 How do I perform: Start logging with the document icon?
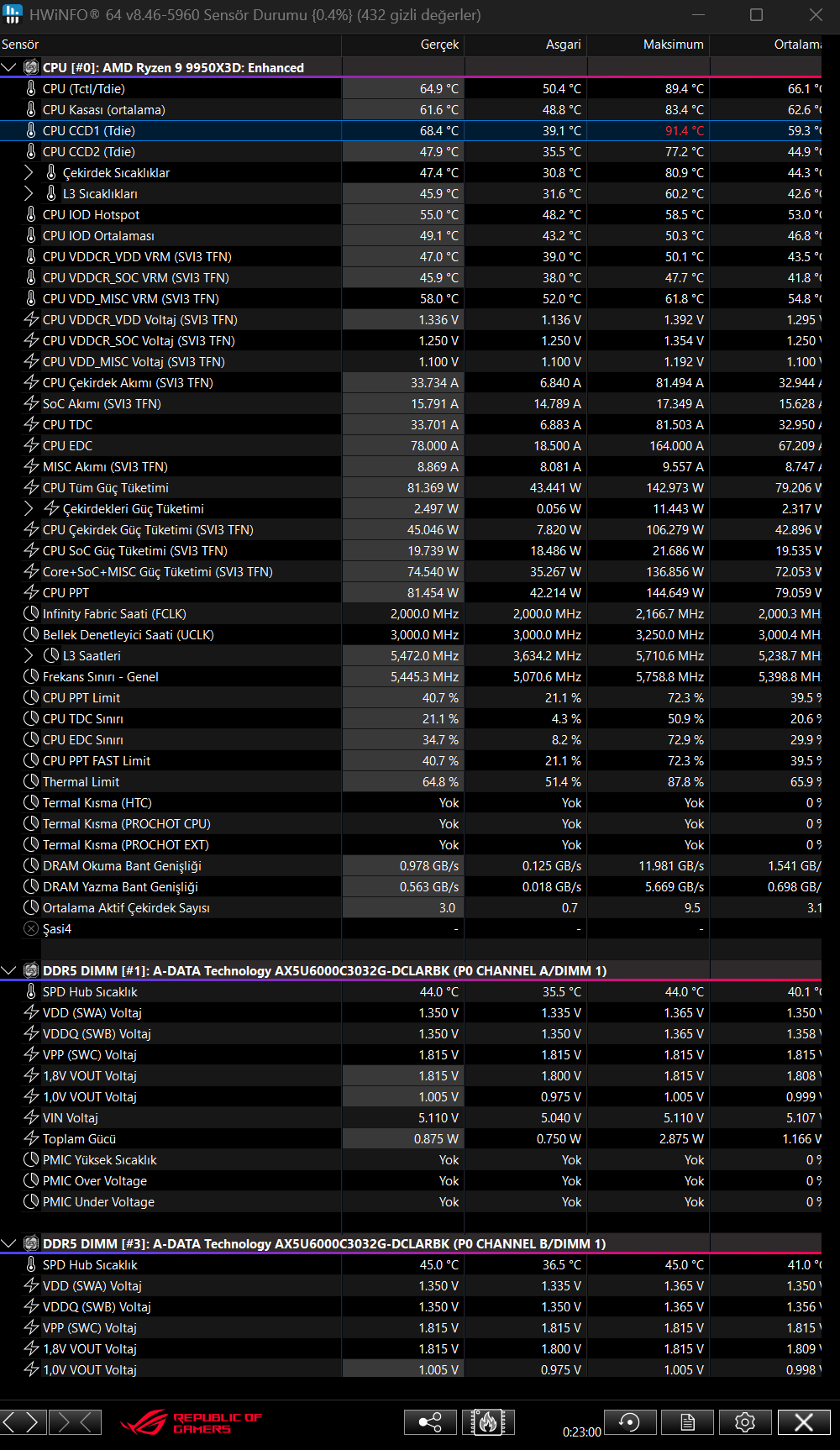687,1421
